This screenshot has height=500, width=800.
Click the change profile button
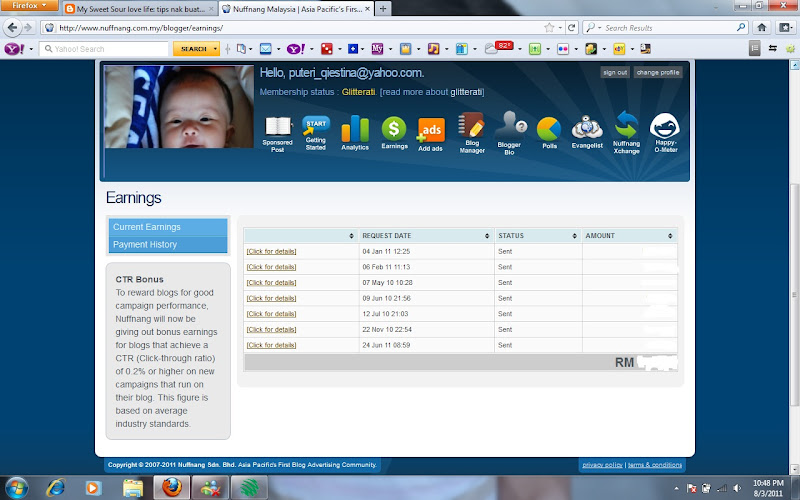pyautogui.click(x=658, y=72)
